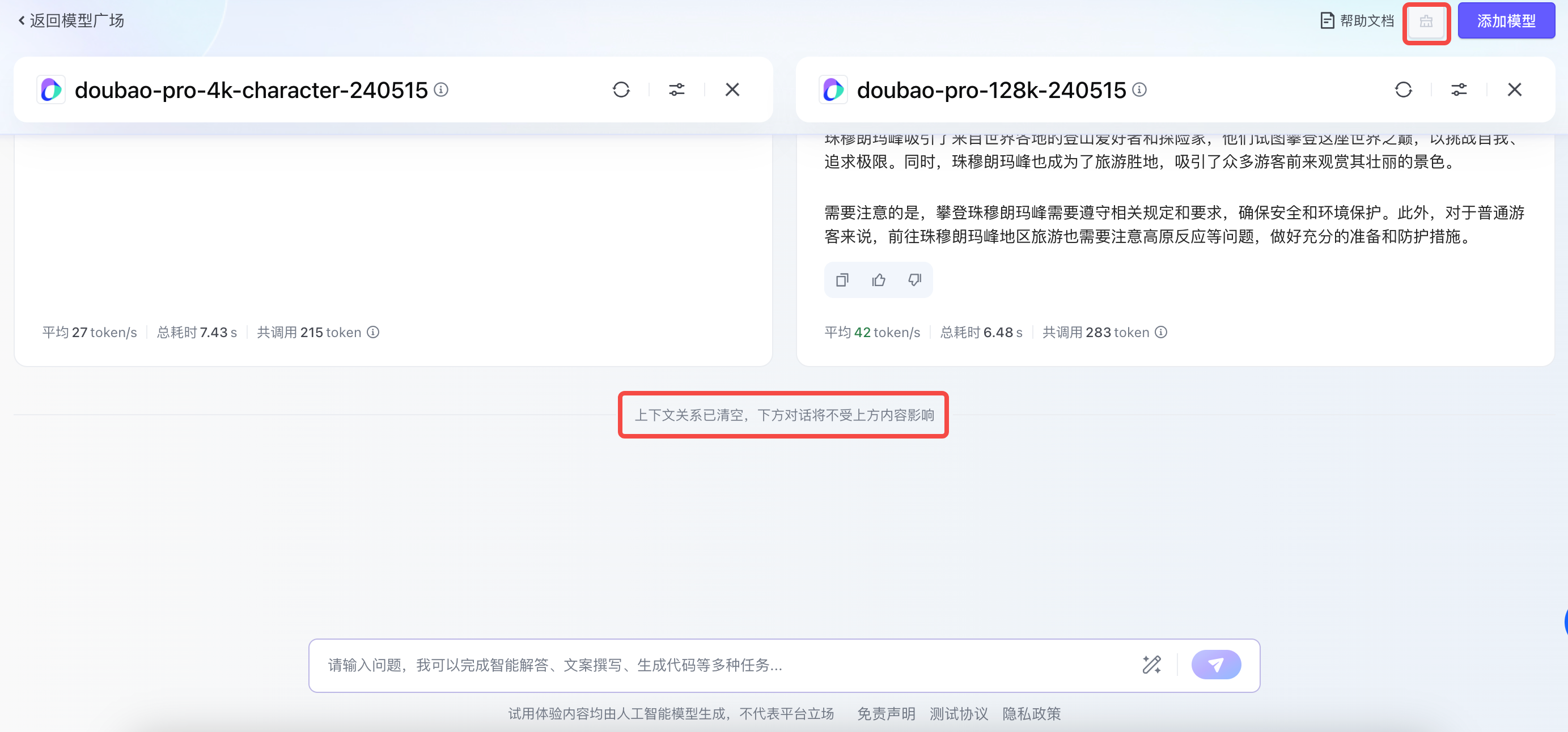Click the paragraph starting 需要注意的是

[1174, 224]
